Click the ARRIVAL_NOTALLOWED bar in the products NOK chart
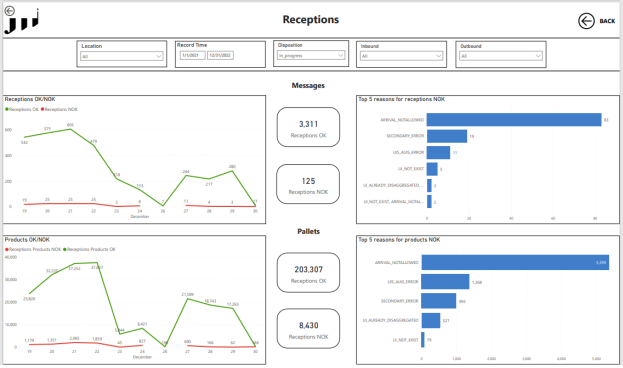The height and width of the screenshot is (368, 623). [x=515, y=262]
